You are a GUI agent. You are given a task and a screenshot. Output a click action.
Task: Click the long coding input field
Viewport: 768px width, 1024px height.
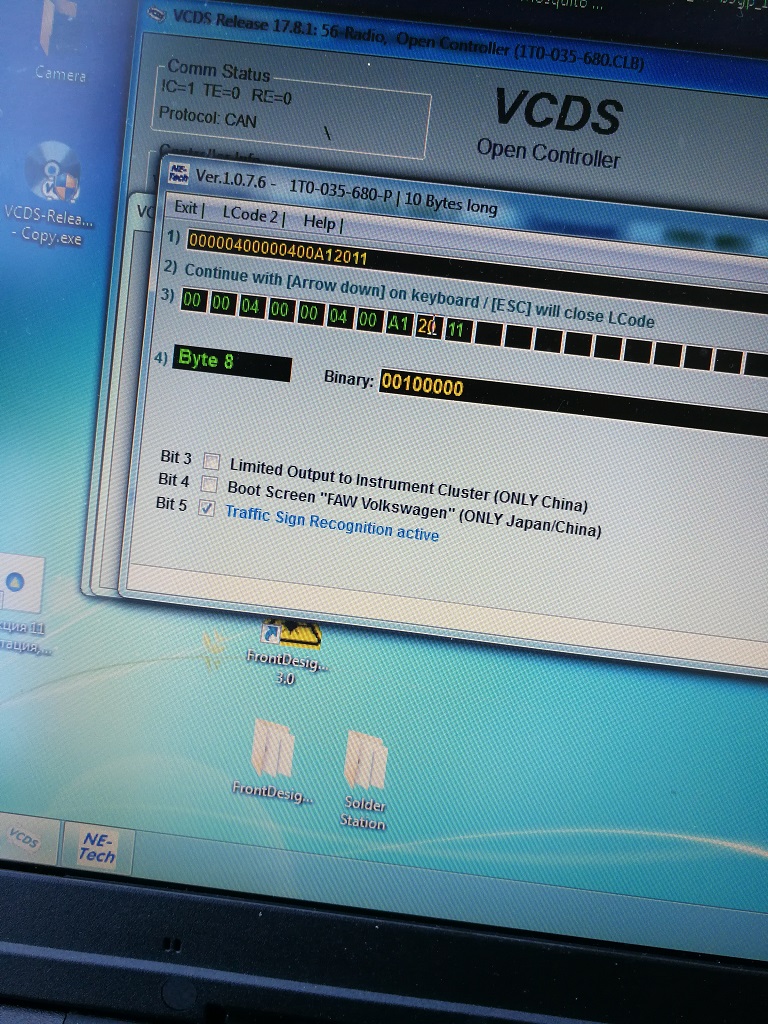[x=278, y=250]
